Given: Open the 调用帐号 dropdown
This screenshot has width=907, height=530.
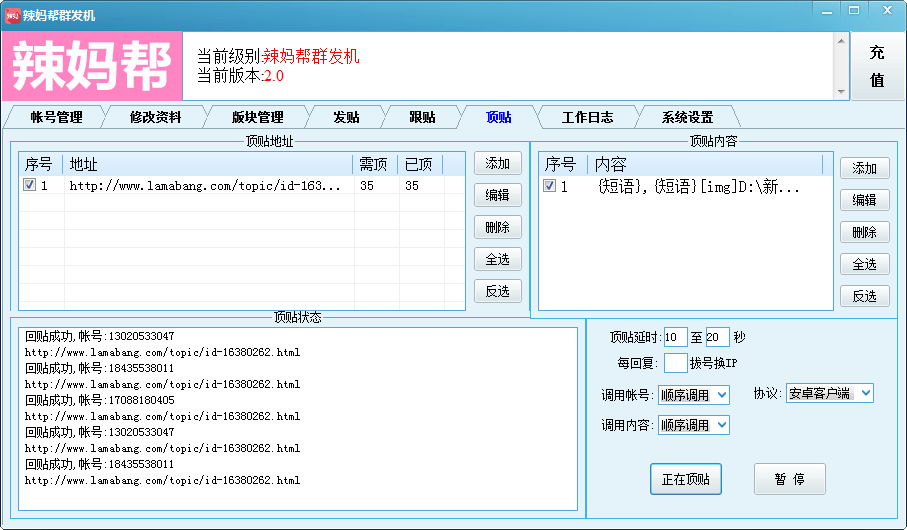Looking at the screenshot, I should point(694,395).
